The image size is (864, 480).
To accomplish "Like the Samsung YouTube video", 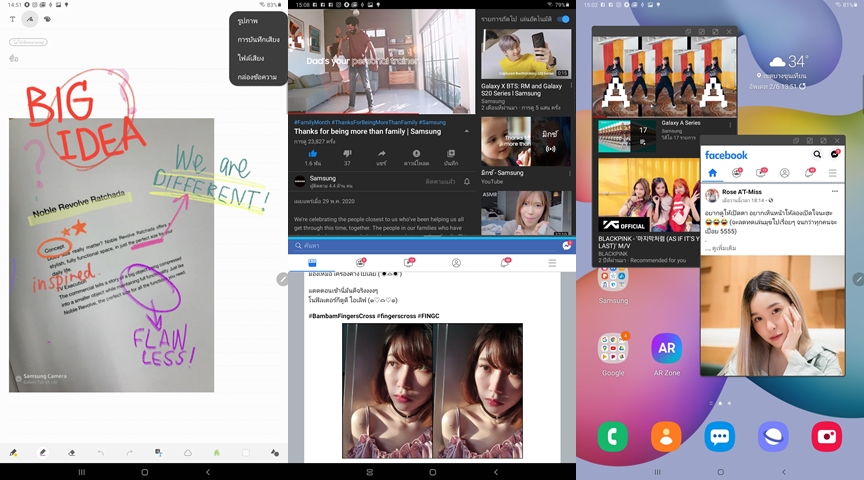I will [313, 153].
